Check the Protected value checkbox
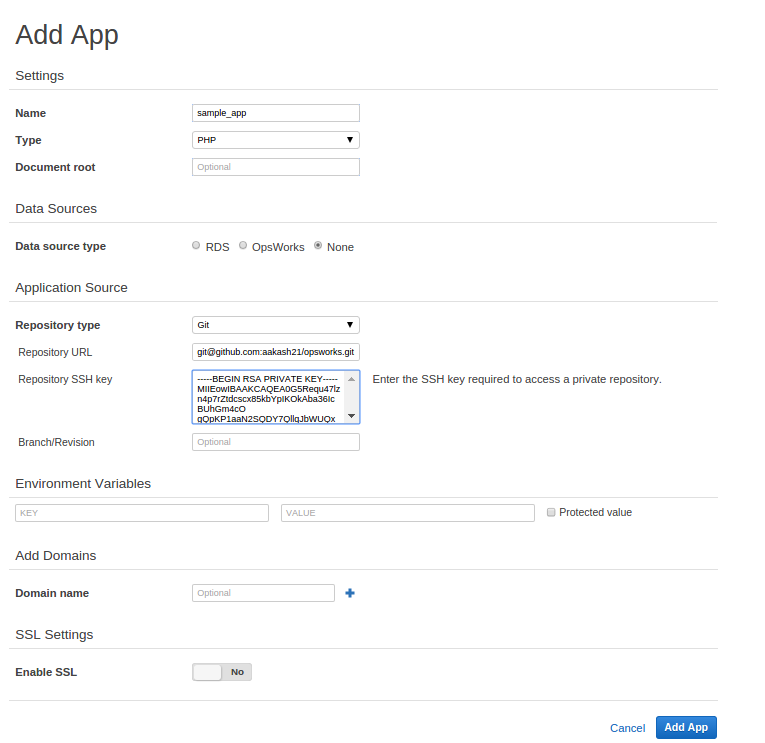Viewport: 765px width, 743px height. 551,512
